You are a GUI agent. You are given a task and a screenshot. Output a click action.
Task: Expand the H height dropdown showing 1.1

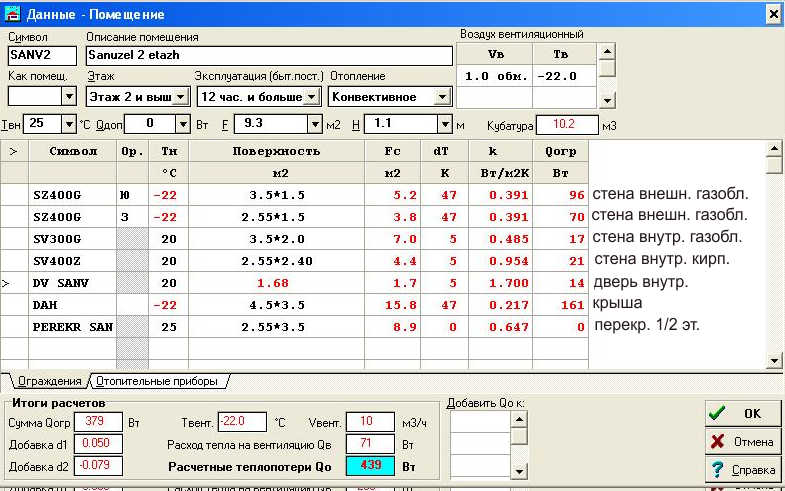click(445, 124)
